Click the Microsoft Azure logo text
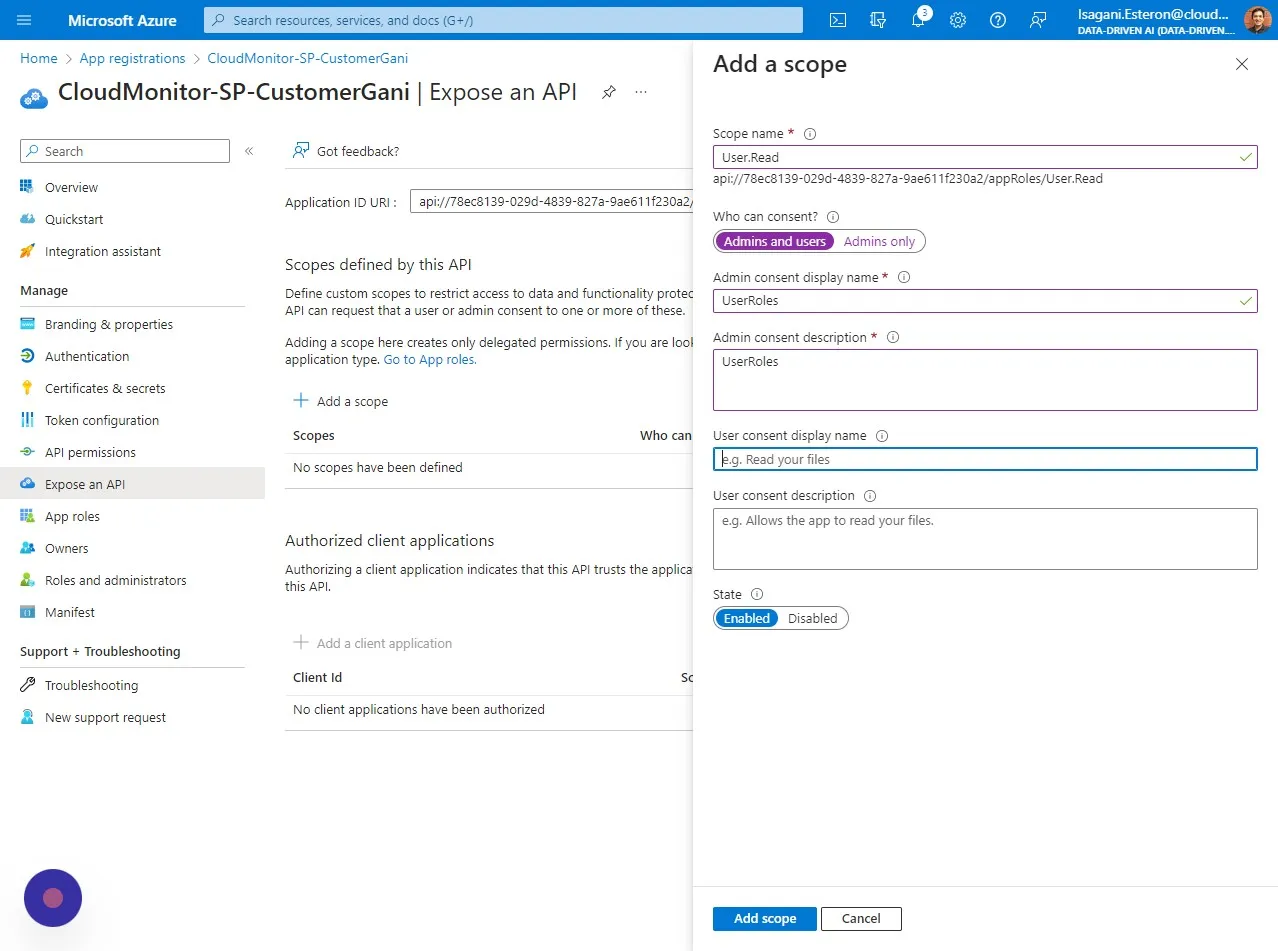The image size is (1278, 951). click(x=122, y=20)
